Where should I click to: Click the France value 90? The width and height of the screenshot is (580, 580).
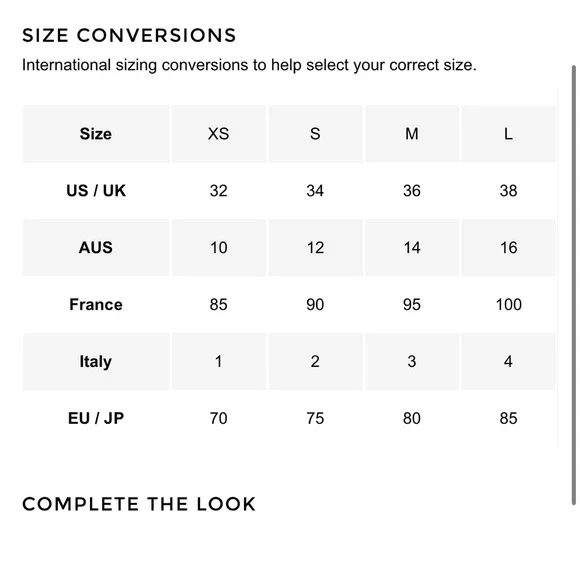click(x=315, y=305)
